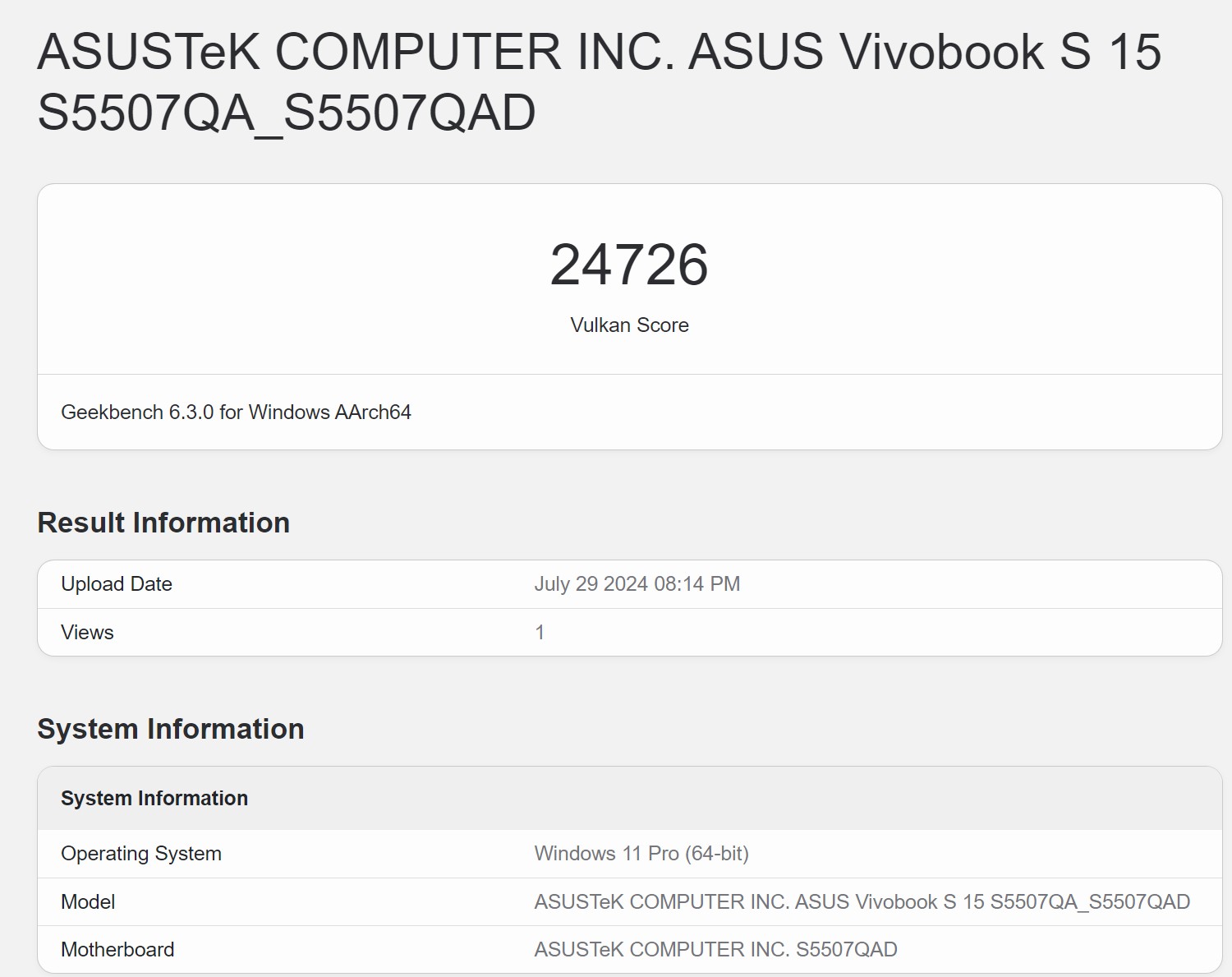Click the Model value in system table
The image size is (1232, 977).
[x=862, y=902]
